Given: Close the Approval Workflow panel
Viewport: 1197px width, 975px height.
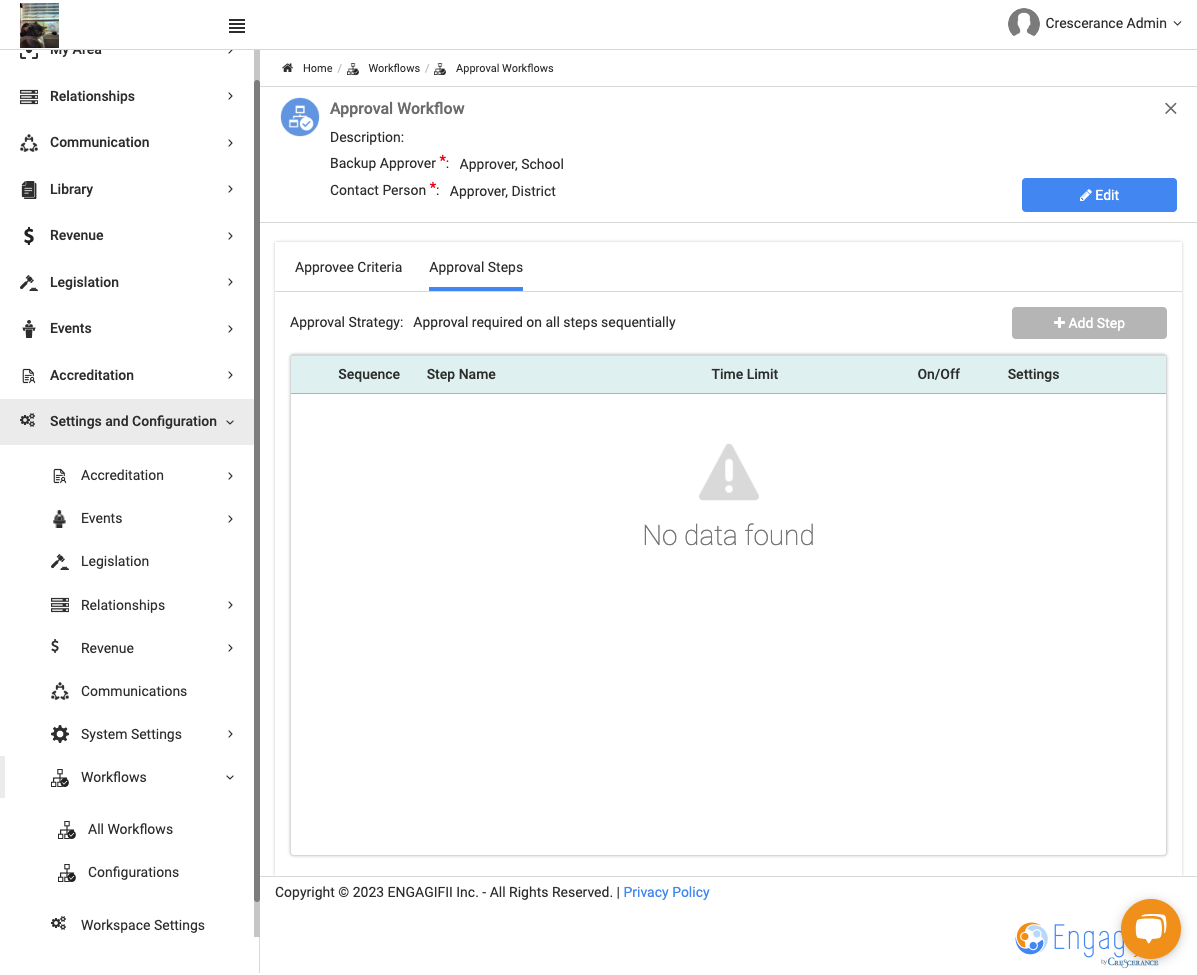Looking at the screenshot, I should pos(1170,108).
